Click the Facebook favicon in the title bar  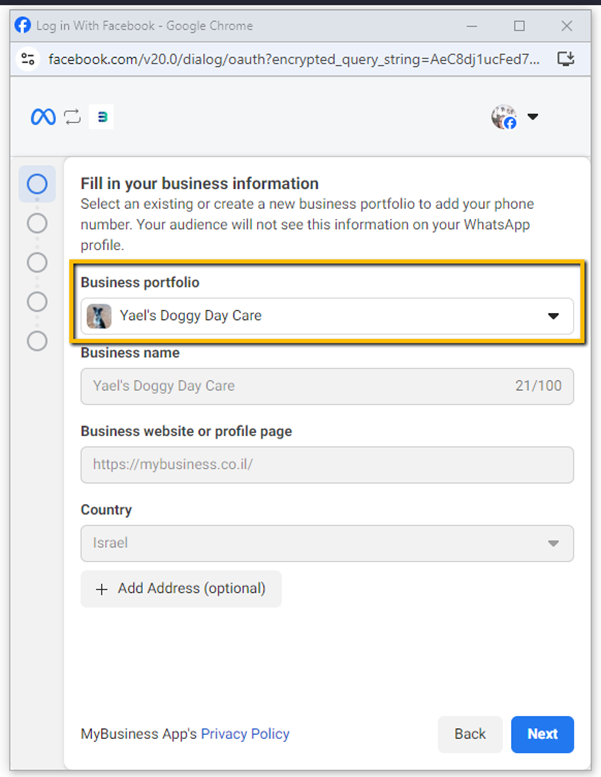click(x=23, y=25)
